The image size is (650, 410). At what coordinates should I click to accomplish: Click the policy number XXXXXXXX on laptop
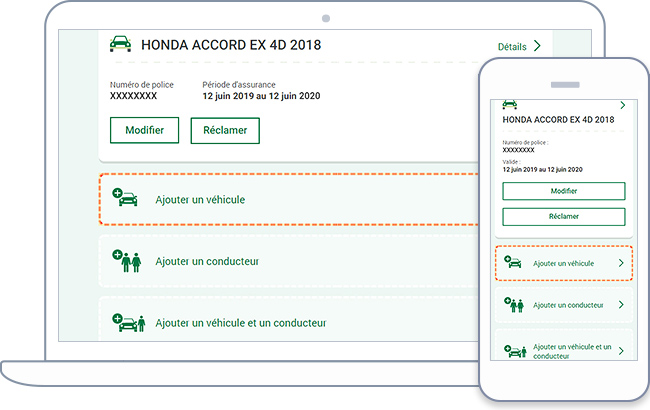[x=133, y=96]
